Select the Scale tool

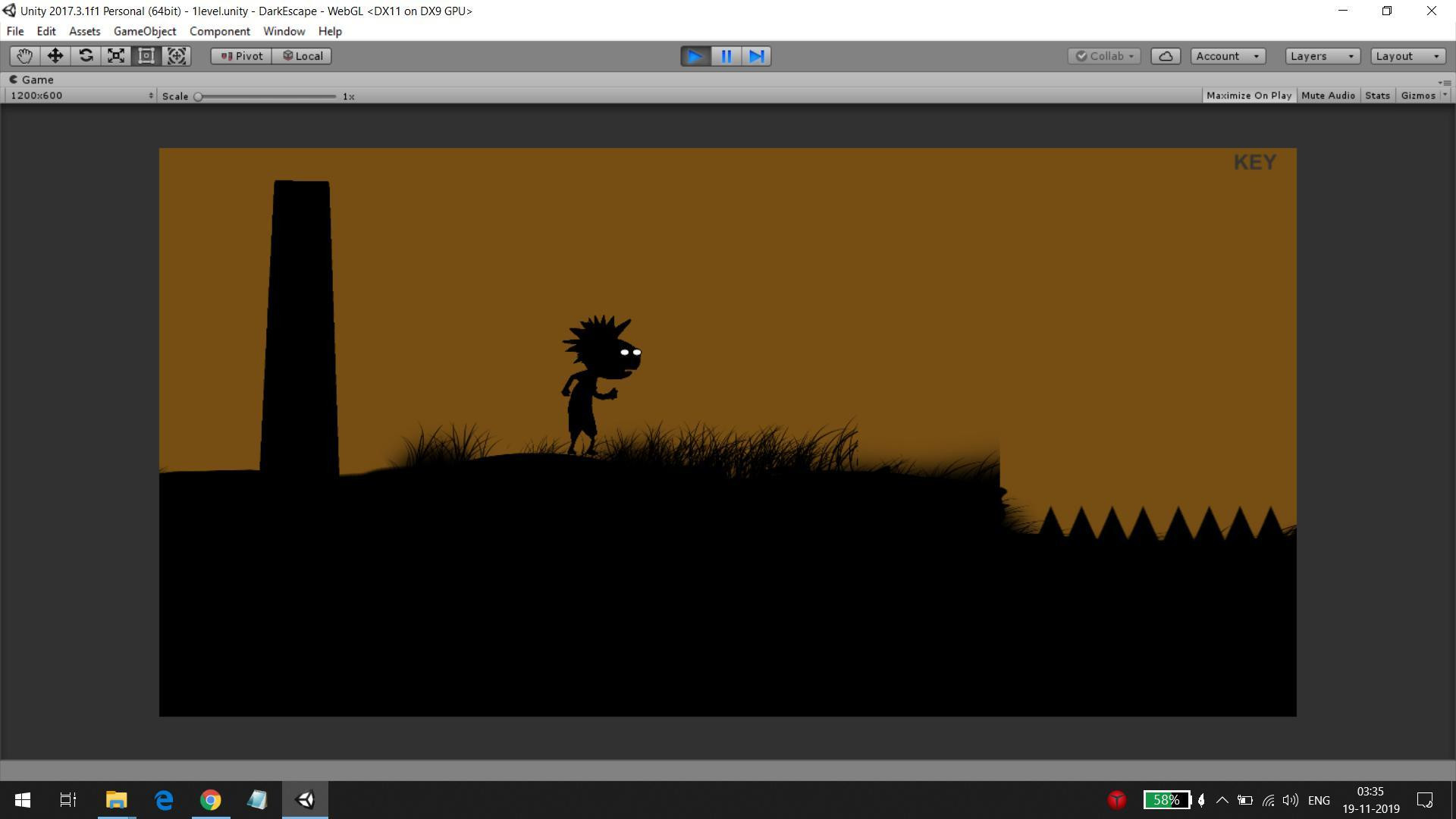point(115,56)
